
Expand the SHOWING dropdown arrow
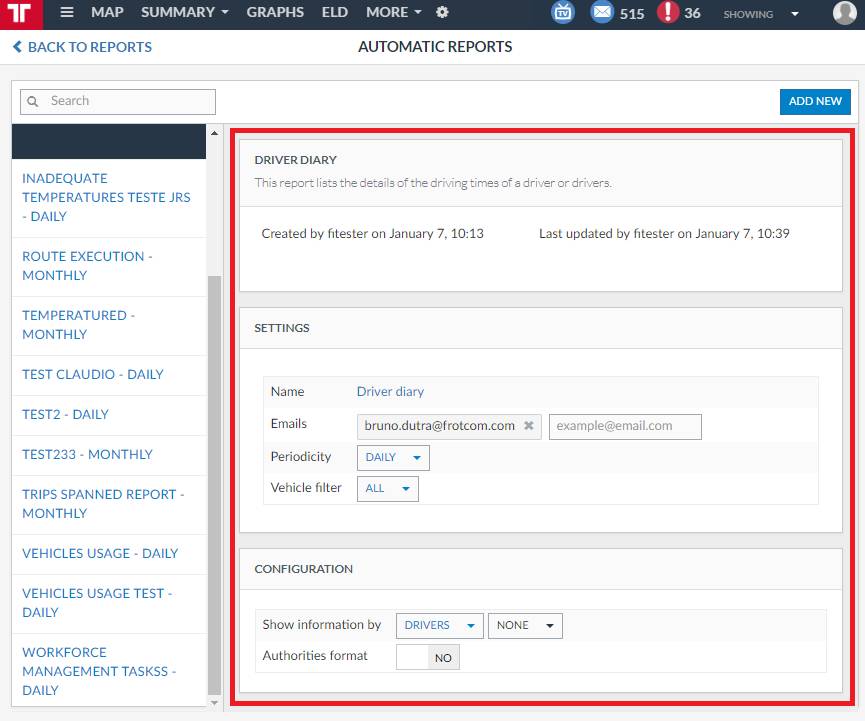[795, 14]
